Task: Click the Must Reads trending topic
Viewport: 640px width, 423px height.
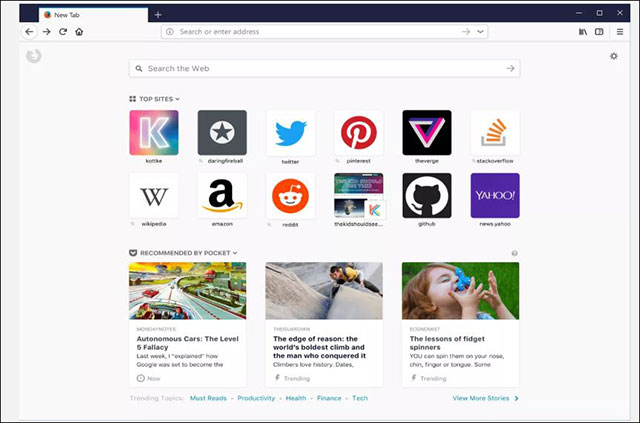Action: pos(208,398)
